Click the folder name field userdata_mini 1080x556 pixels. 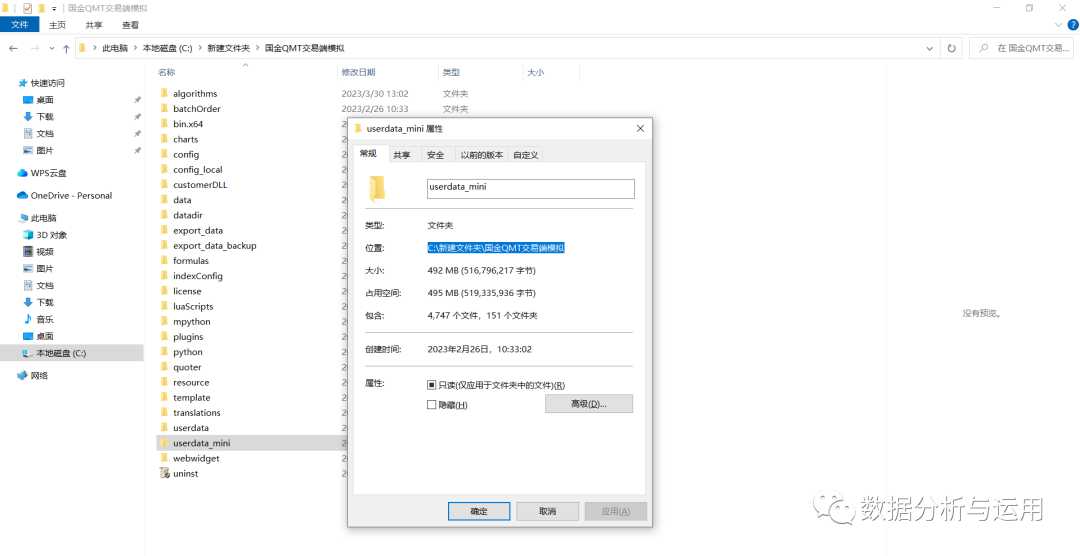click(530, 188)
